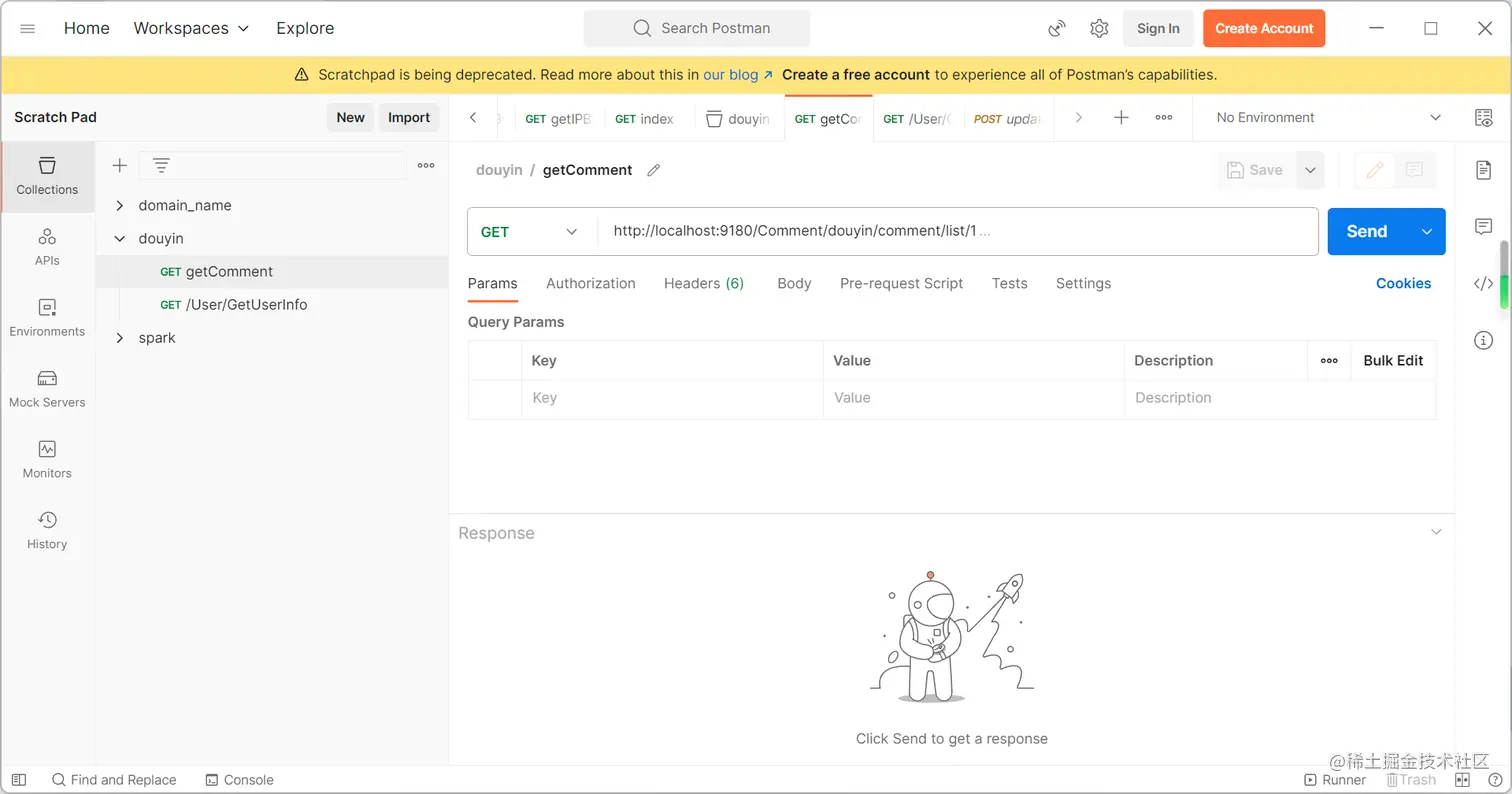Rename request using the pencil icon
Viewport: 1512px width, 794px height.
pyautogui.click(x=654, y=170)
